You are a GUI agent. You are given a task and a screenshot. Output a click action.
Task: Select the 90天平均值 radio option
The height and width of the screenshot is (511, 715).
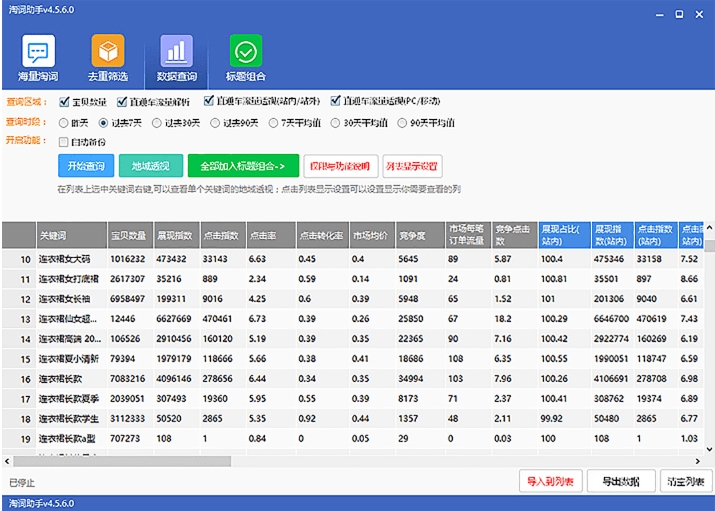(402, 123)
